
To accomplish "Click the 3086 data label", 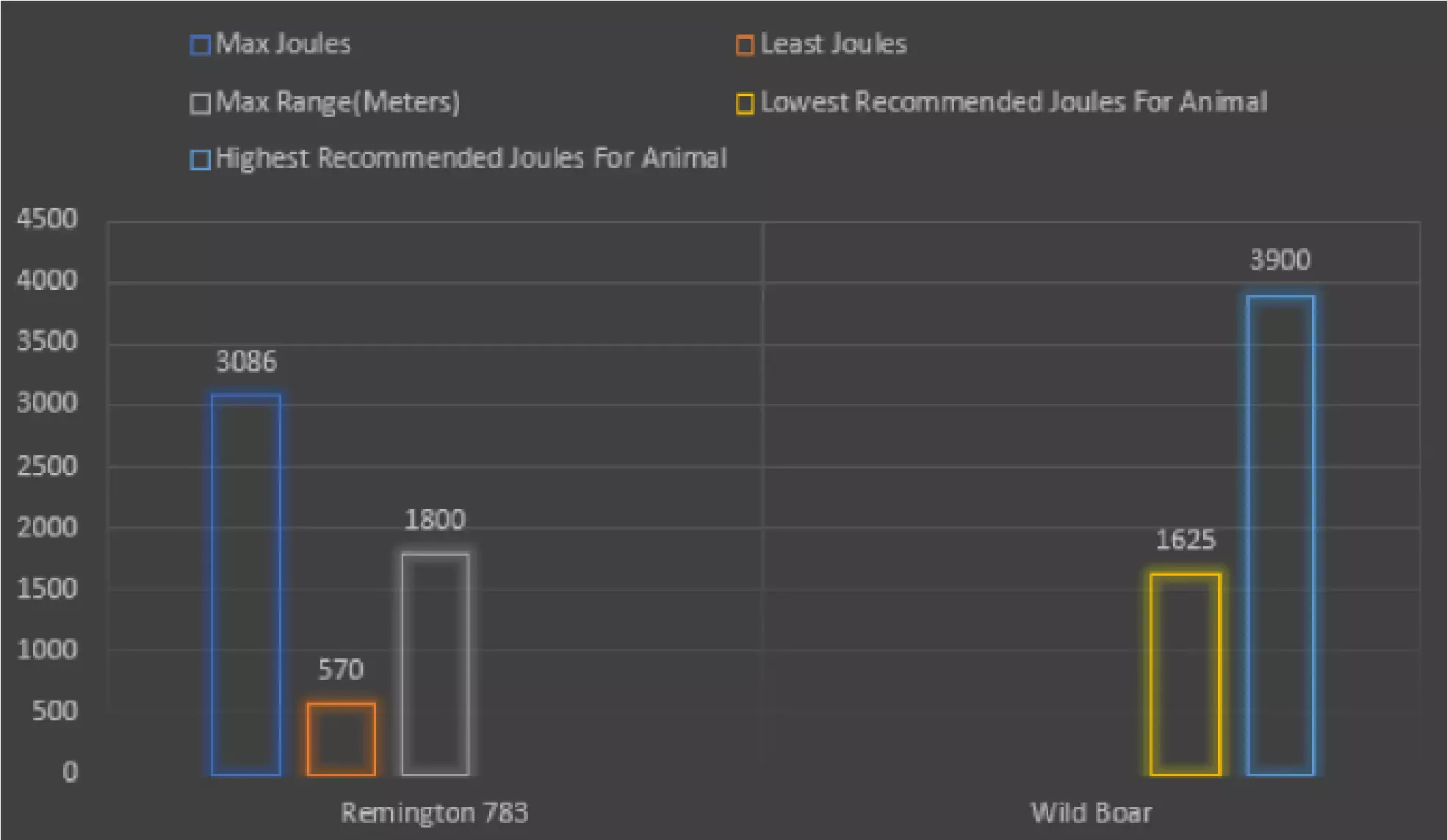I will [x=246, y=361].
